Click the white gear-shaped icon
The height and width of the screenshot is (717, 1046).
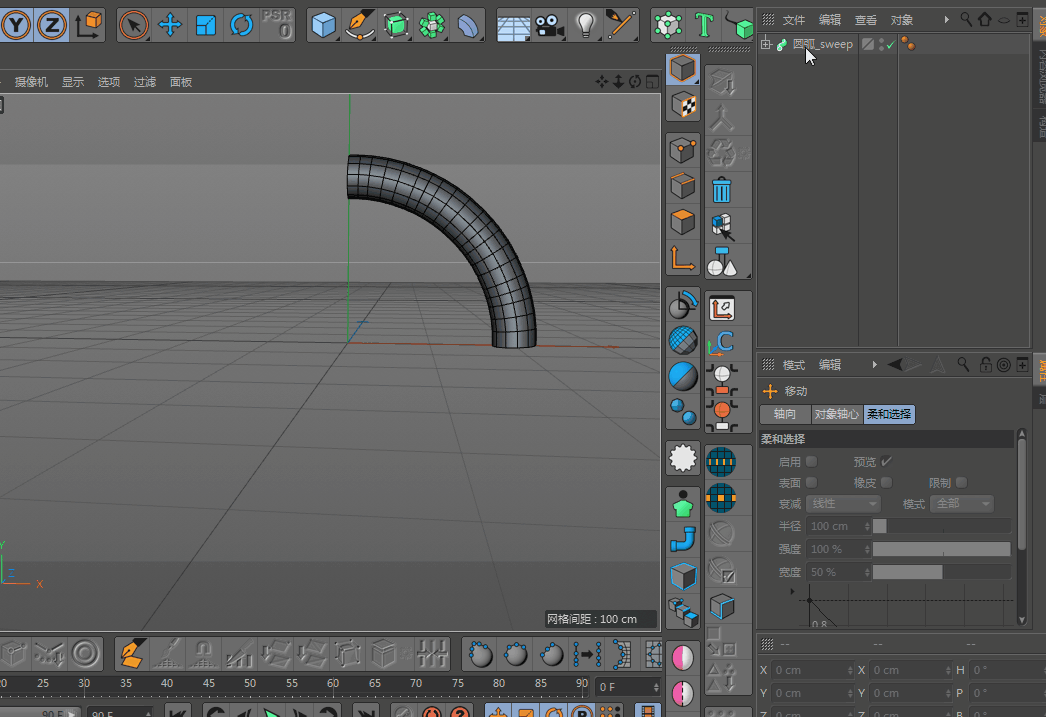pyautogui.click(x=683, y=458)
